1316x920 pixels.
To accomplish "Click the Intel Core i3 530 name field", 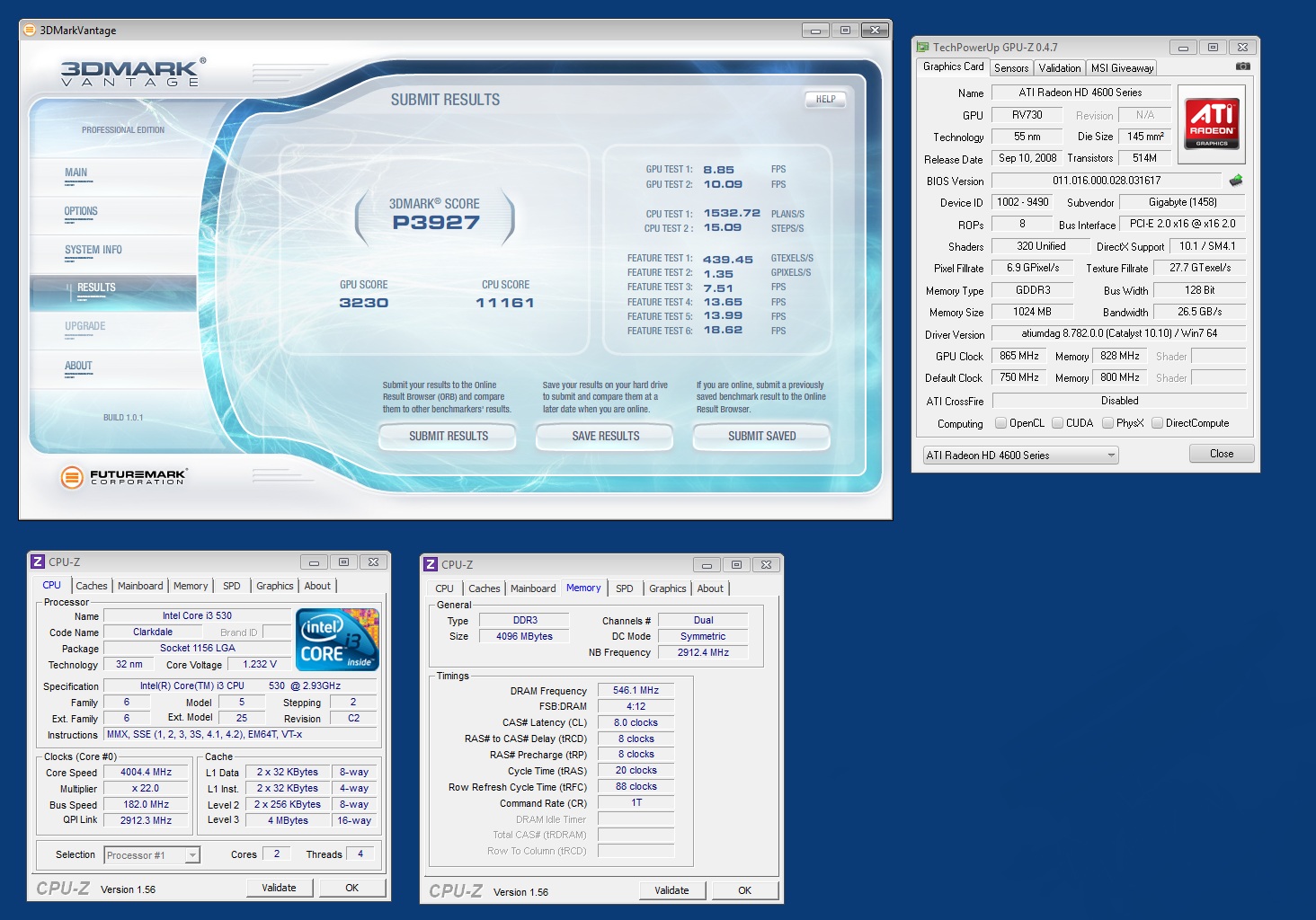I will [x=197, y=615].
